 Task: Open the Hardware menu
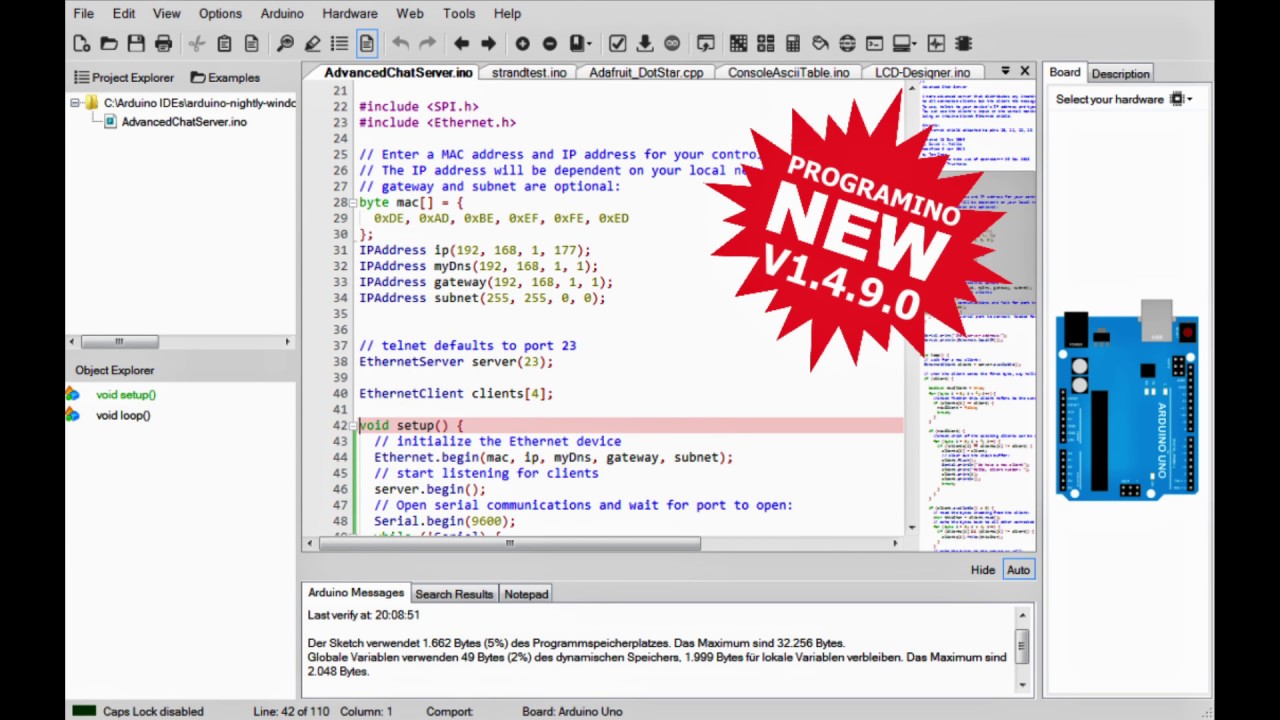pos(349,13)
